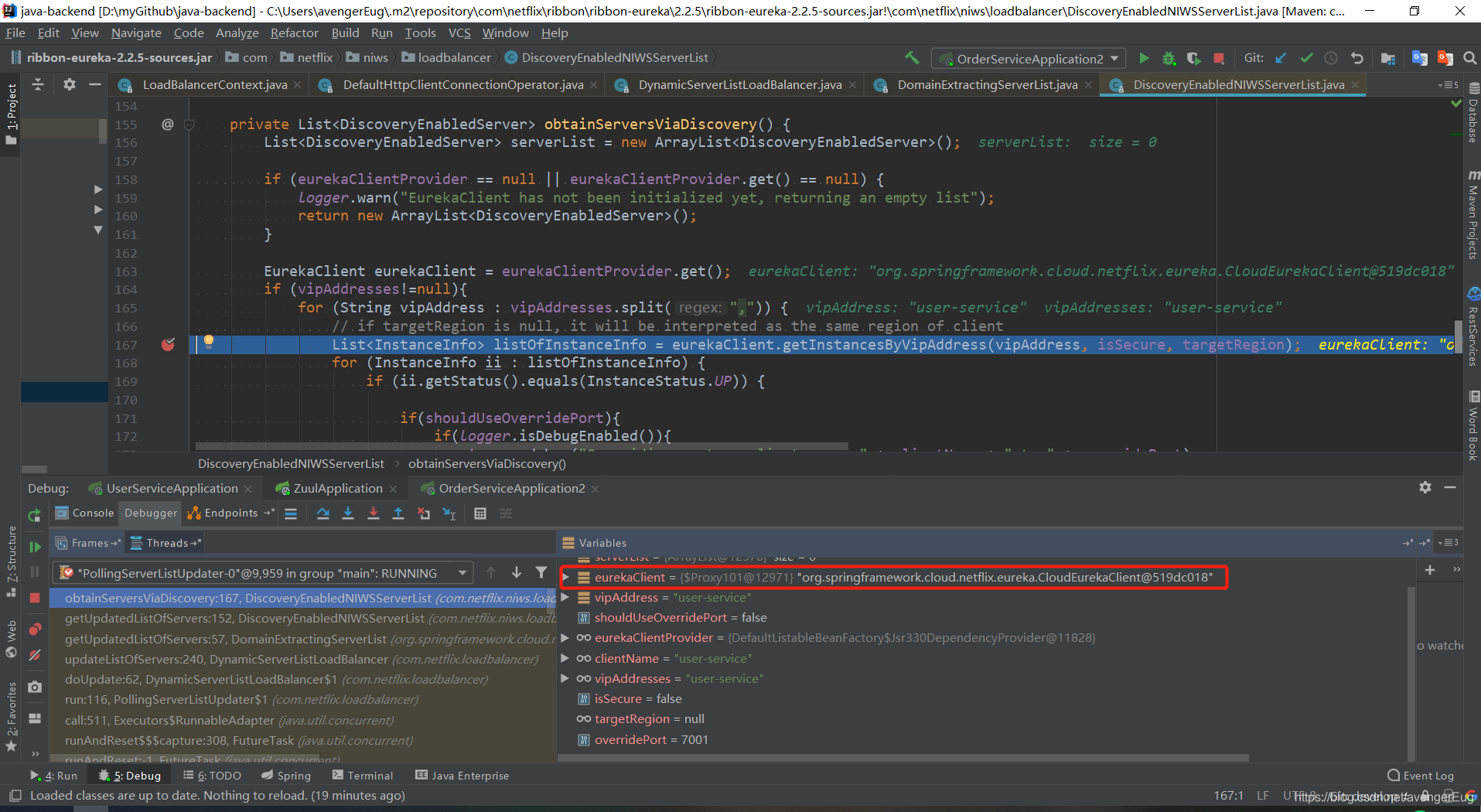Show Git history clock icon
The width and height of the screenshot is (1481, 812).
coord(1331,58)
